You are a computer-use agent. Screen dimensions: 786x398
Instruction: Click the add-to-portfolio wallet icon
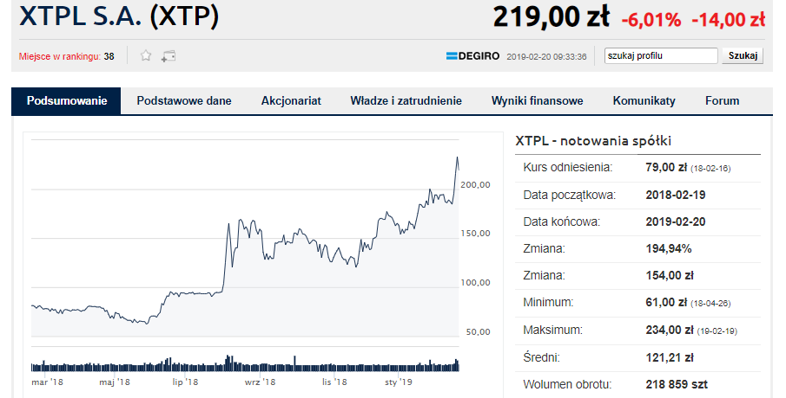[168, 56]
